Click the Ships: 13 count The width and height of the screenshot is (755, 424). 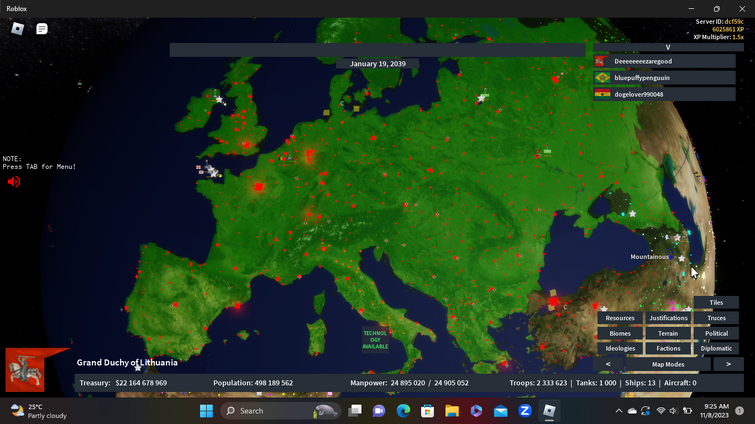click(x=640, y=383)
